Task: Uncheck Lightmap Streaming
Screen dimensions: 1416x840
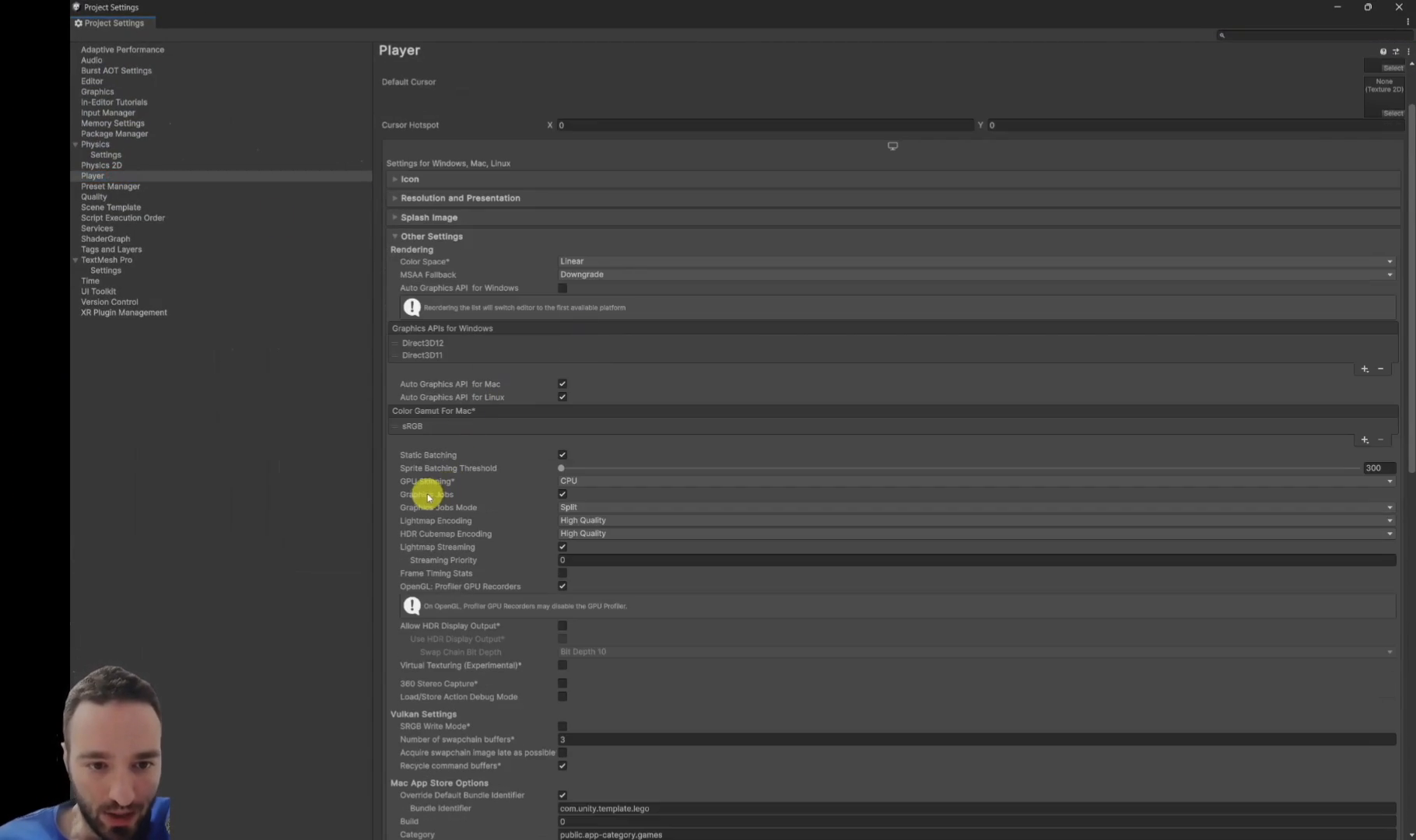Action: [x=563, y=547]
